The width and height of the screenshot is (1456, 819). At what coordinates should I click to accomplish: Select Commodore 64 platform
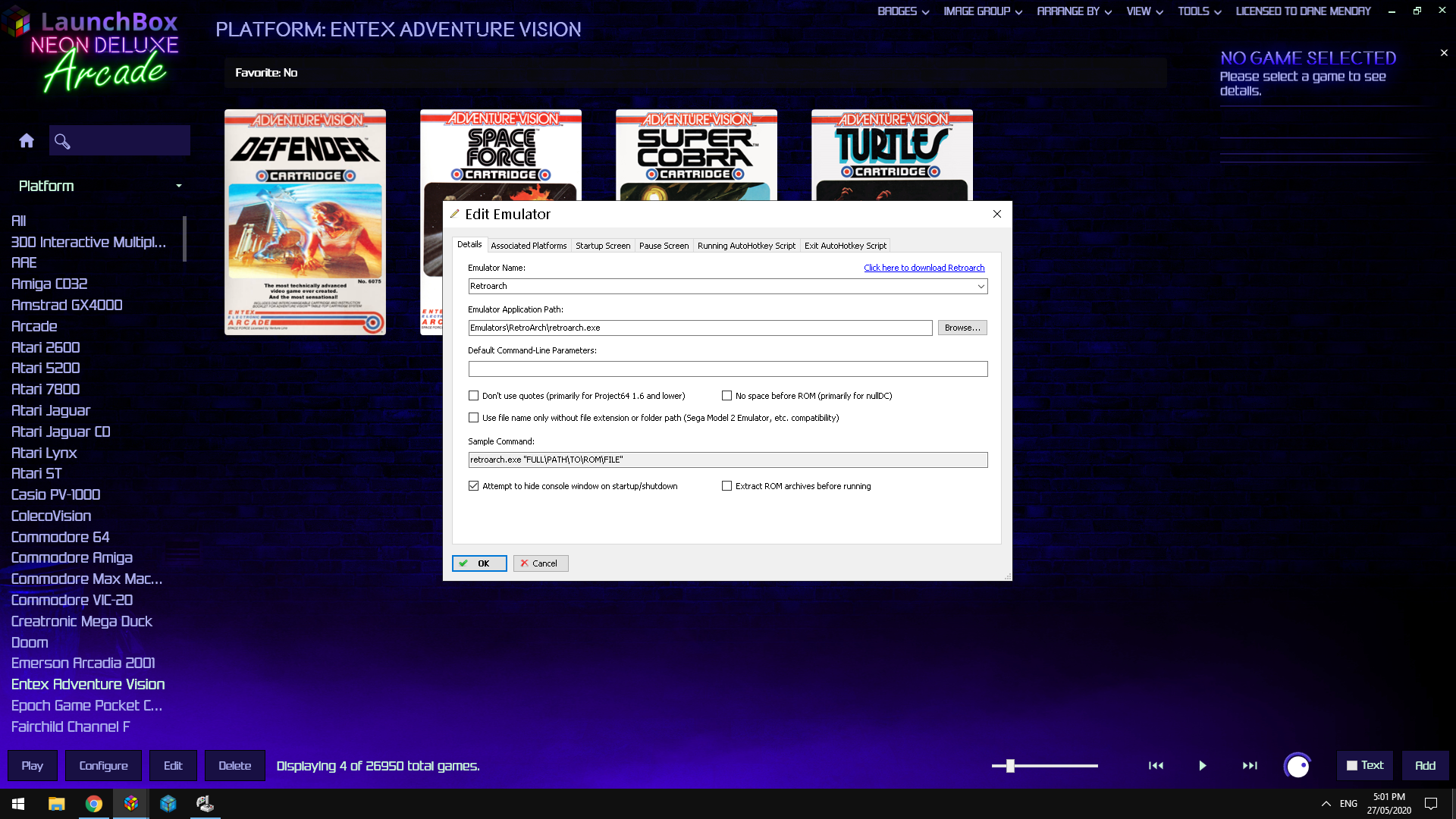(61, 537)
